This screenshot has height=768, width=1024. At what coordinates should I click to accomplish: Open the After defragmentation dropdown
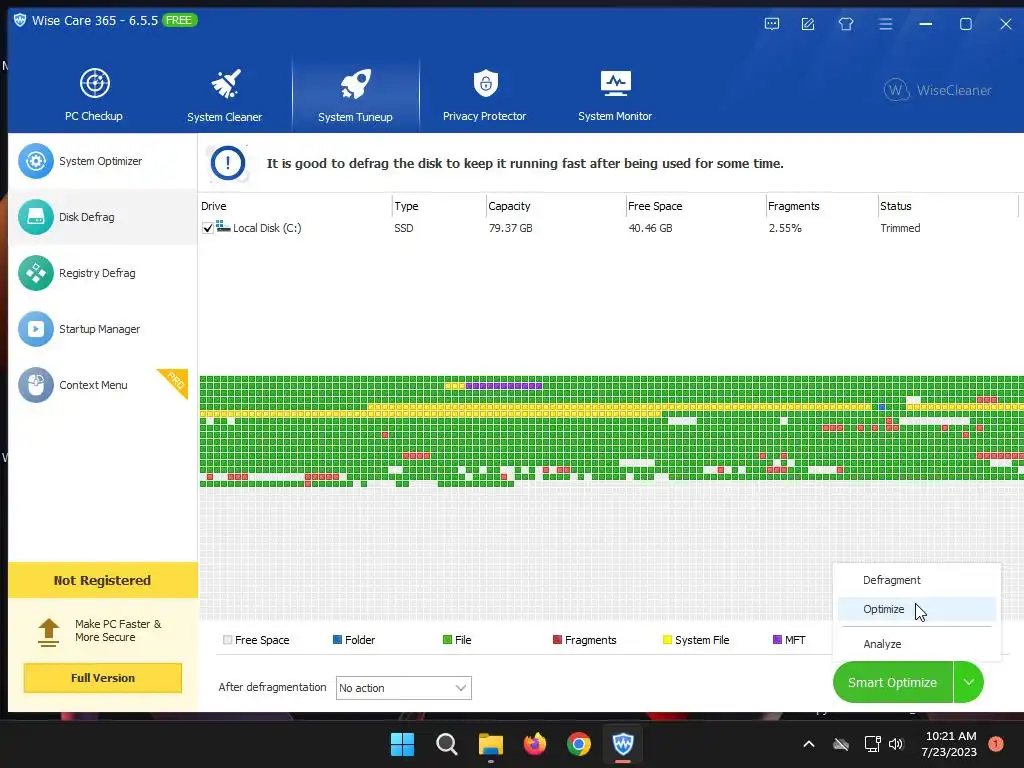pyautogui.click(x=404, y=688)
